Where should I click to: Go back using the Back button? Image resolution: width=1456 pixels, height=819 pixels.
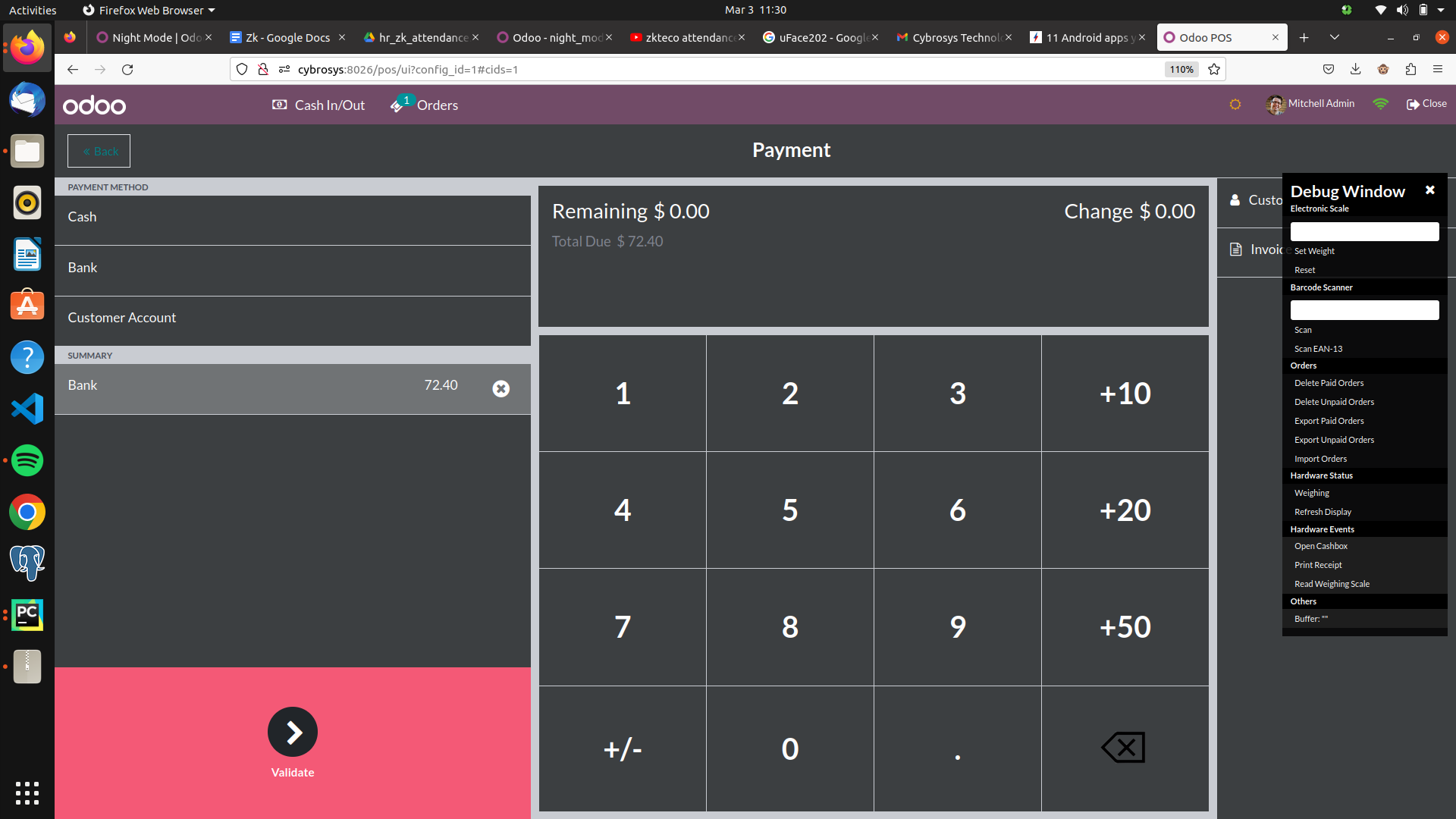99,151
